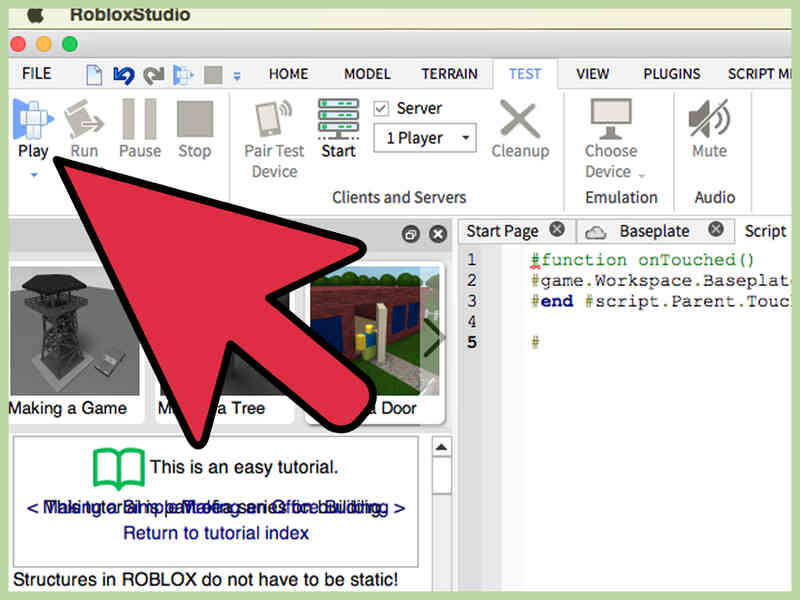Image resolution: width=800 pixels, height=600 pixels.
Task: Open the RobloxStudio app menu
Action: pyautogui.click(x=130, y=14)
